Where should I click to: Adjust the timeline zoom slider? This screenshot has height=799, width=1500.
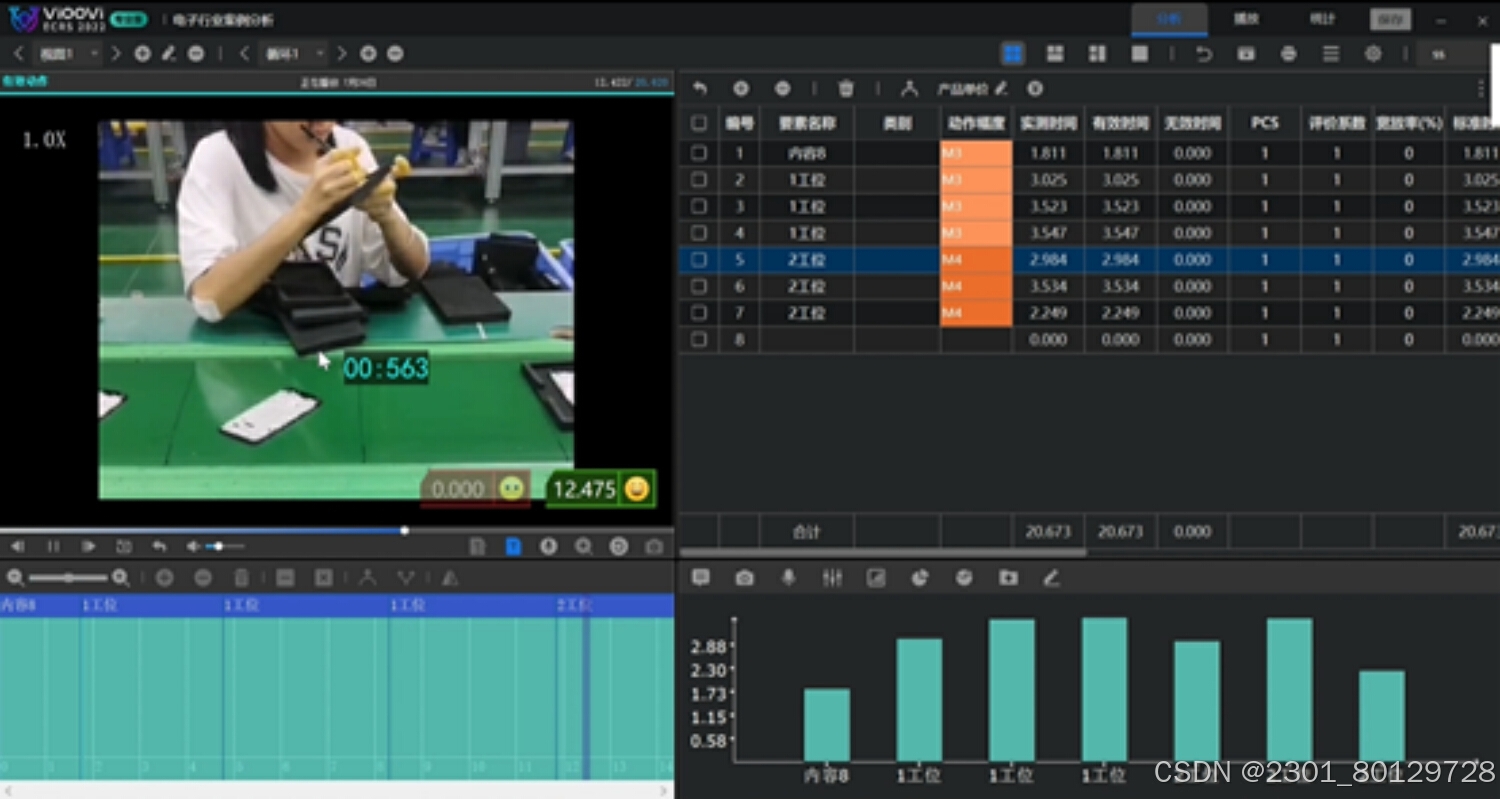68,578
